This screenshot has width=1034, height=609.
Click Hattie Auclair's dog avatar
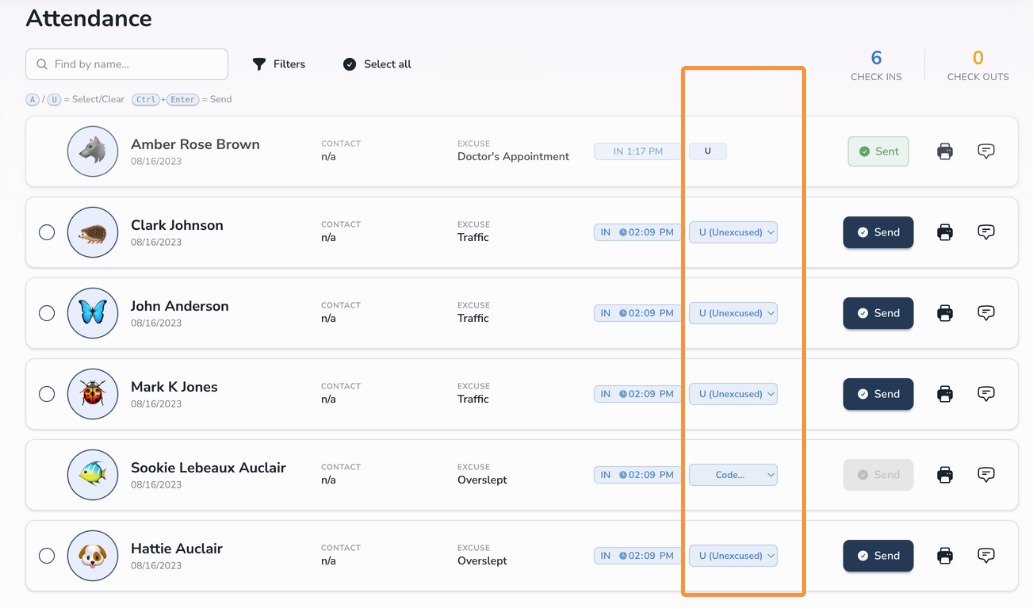tap(92, 556)
